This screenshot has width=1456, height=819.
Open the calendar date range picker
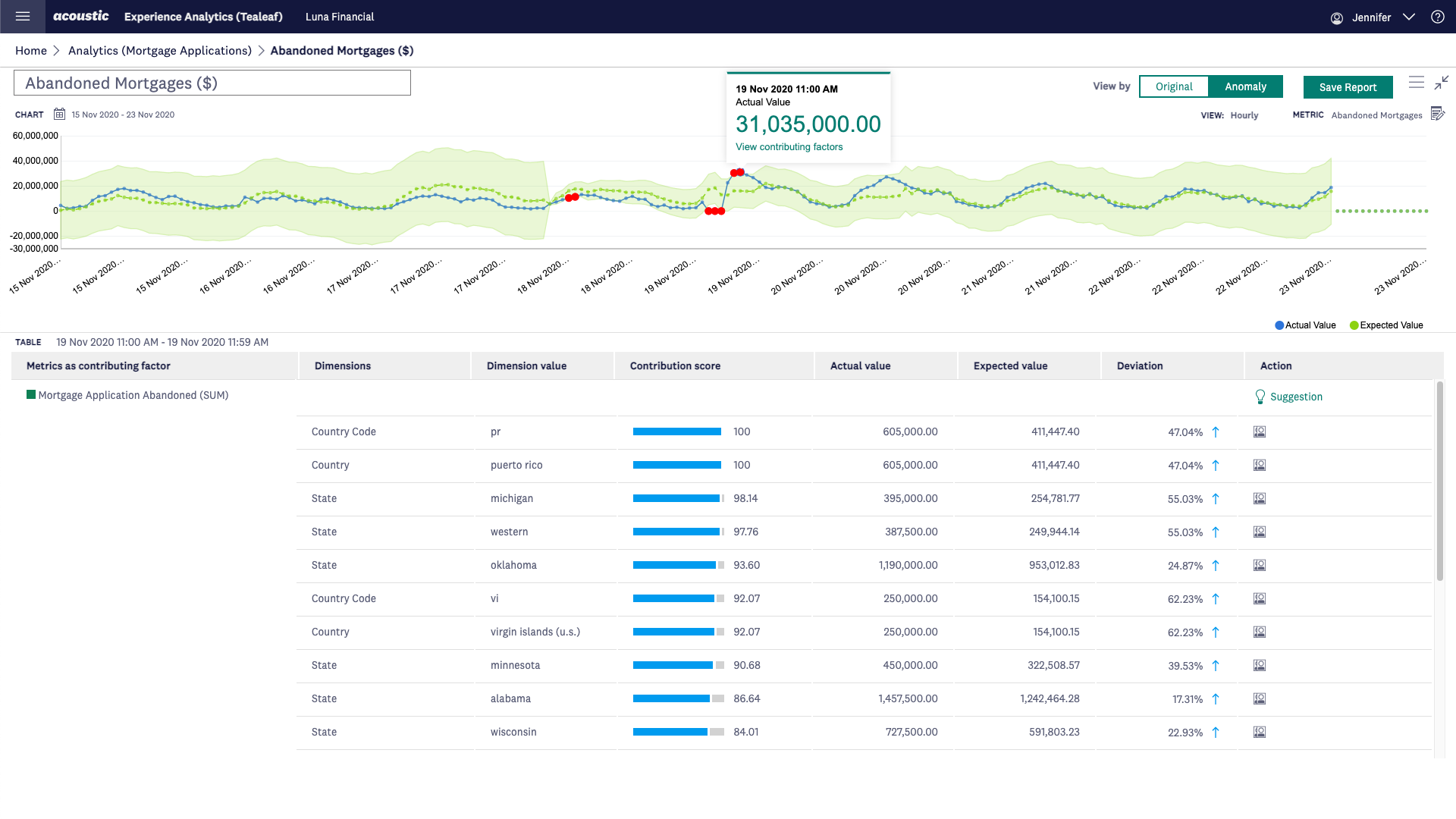coord(59,115)
